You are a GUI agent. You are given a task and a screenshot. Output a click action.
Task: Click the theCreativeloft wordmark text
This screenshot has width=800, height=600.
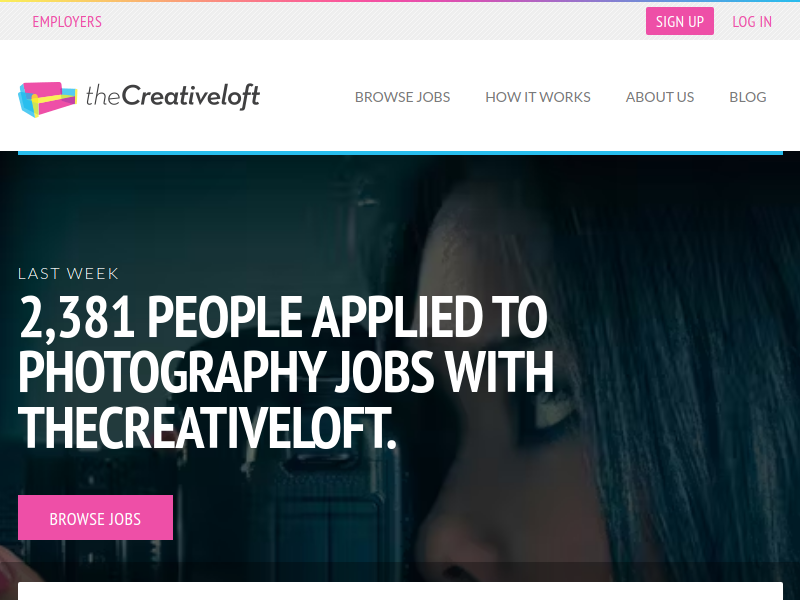pos(173,96)
